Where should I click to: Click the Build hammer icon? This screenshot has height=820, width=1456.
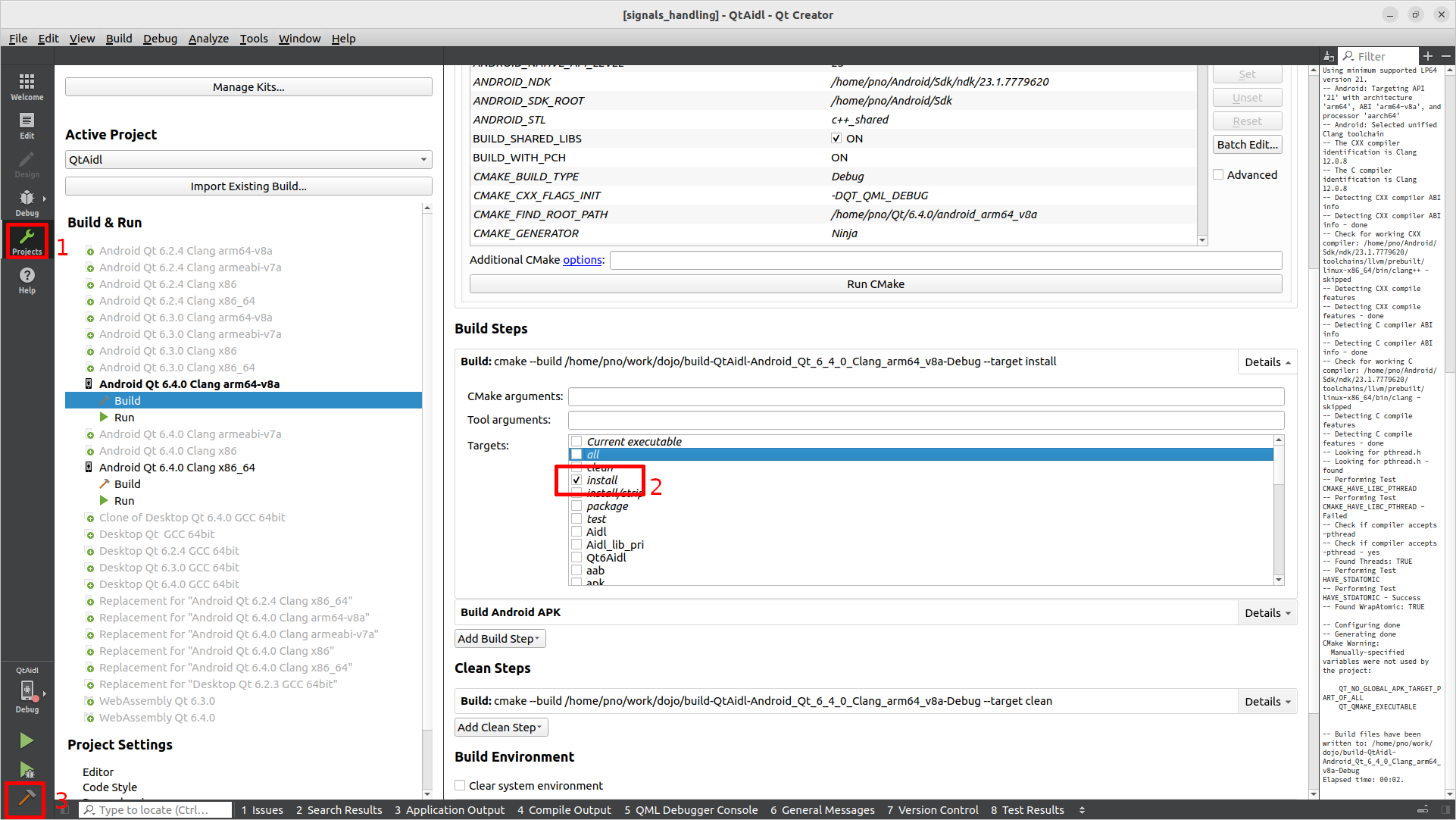point(27,798)
